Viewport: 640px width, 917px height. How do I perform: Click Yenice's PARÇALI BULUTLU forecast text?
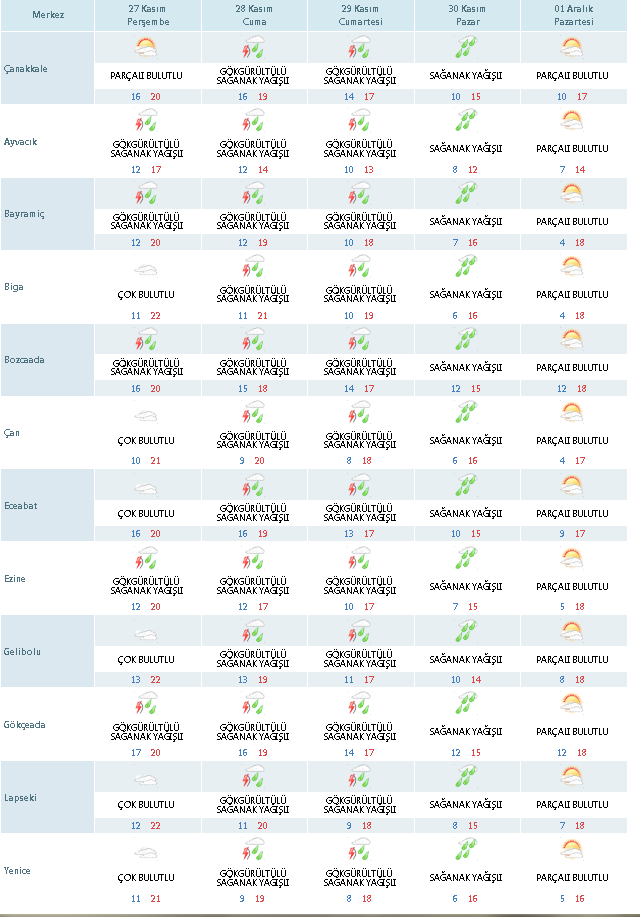(571, 878)
